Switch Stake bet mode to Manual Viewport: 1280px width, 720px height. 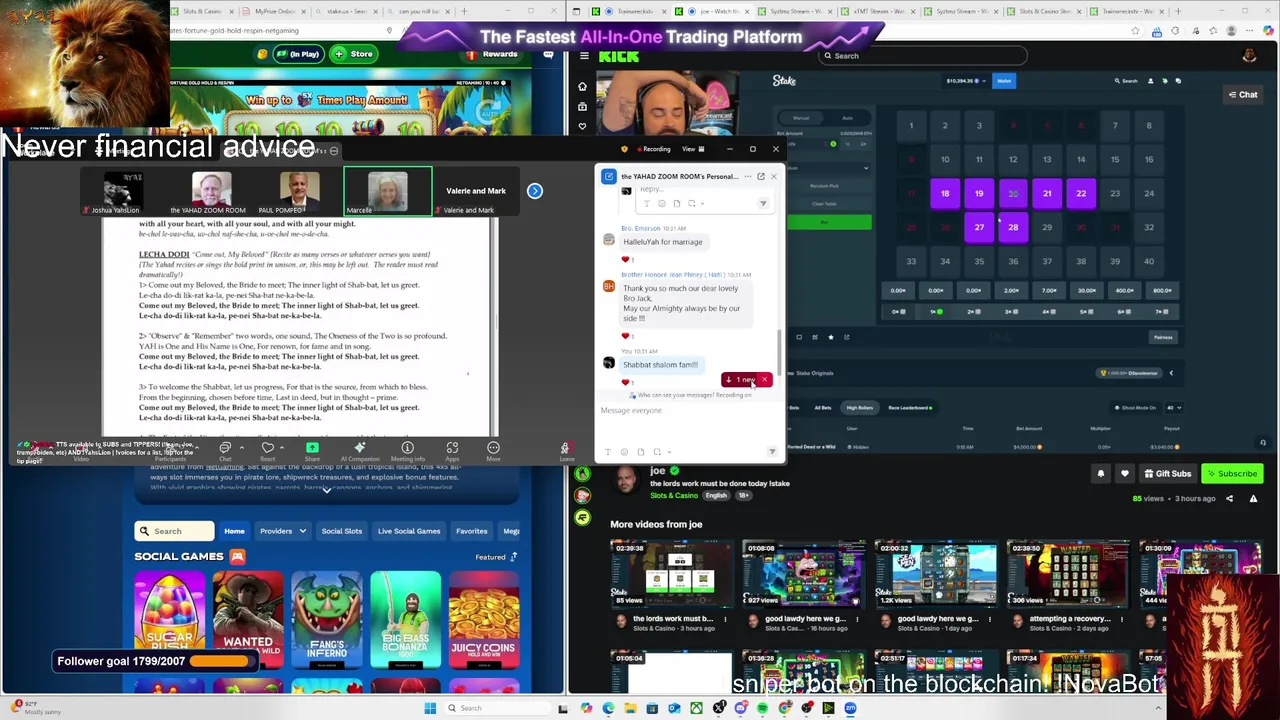click(801, 118)
